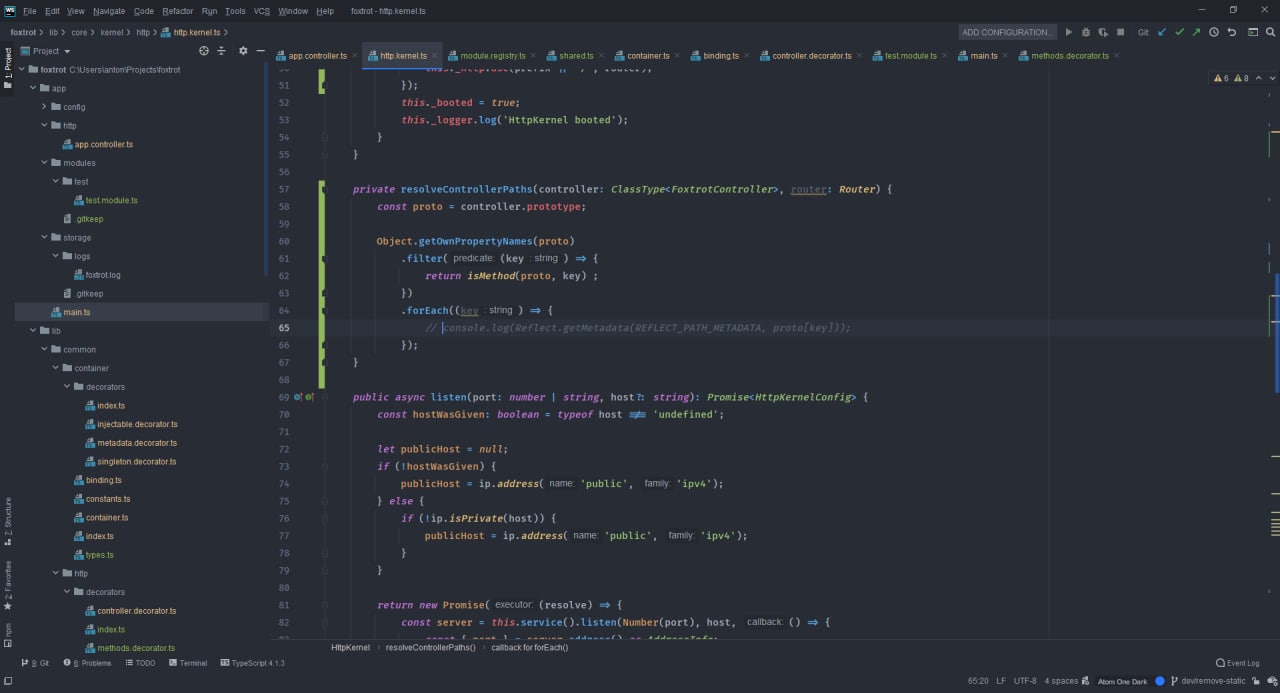Click the debug bug icon
1280x693 pixels.
(1085, 32)
